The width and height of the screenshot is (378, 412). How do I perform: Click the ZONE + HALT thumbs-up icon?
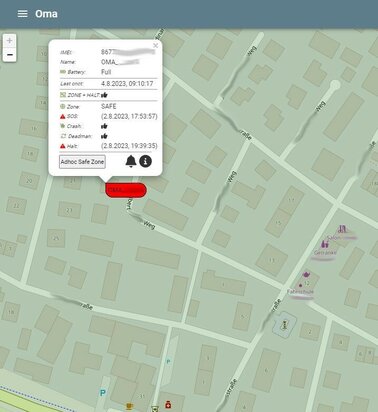[x=104, y=95]
